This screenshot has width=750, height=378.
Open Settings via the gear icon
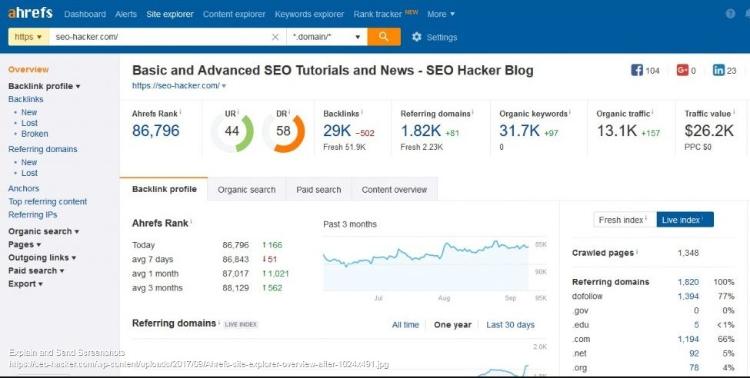pos(417,37)
